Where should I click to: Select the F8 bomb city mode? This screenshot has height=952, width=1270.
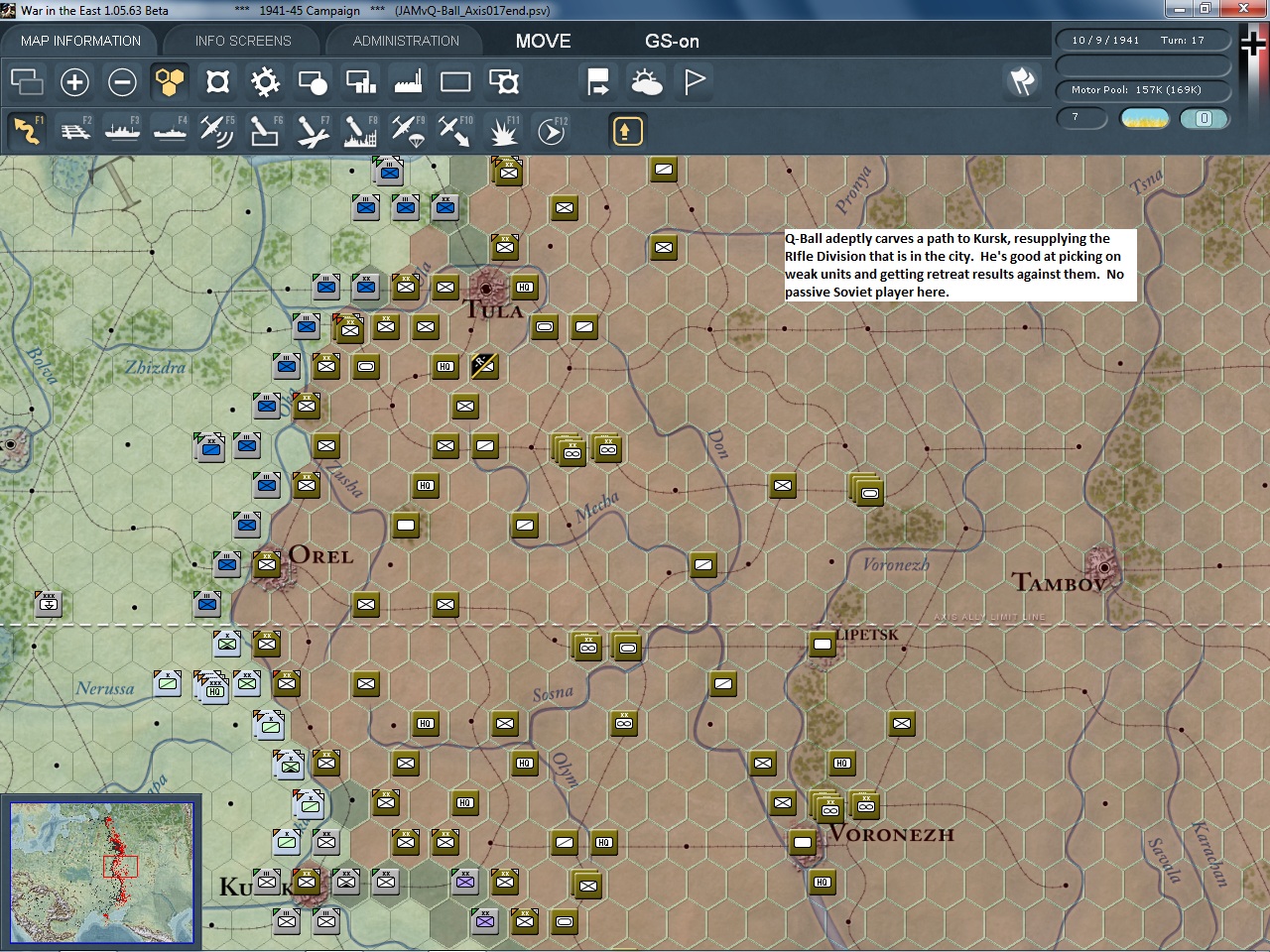click(x=360, y=131)
